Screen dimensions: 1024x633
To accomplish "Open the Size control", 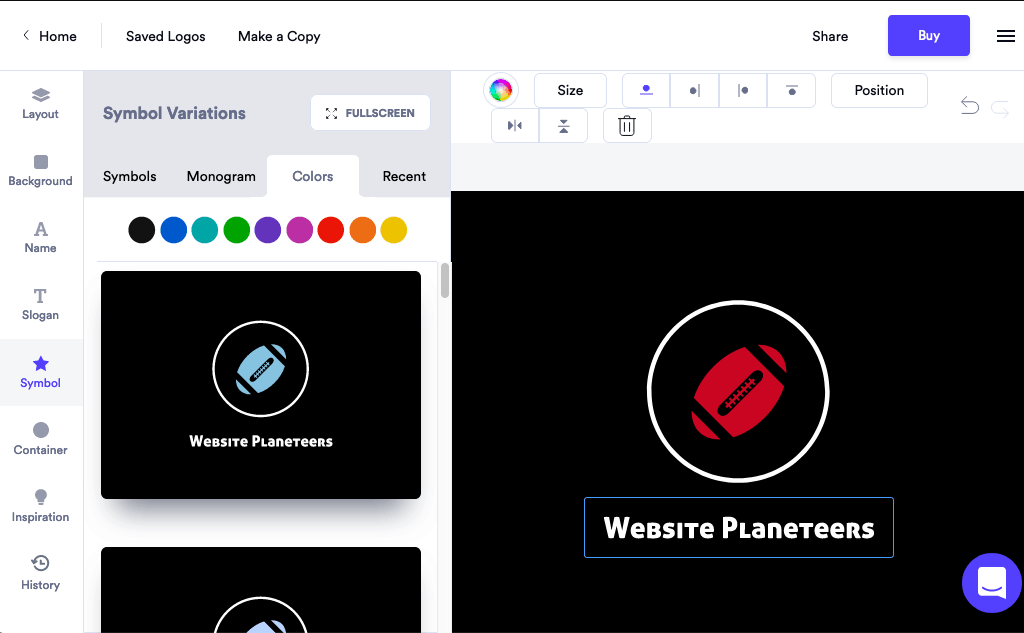I will point(570,90).
